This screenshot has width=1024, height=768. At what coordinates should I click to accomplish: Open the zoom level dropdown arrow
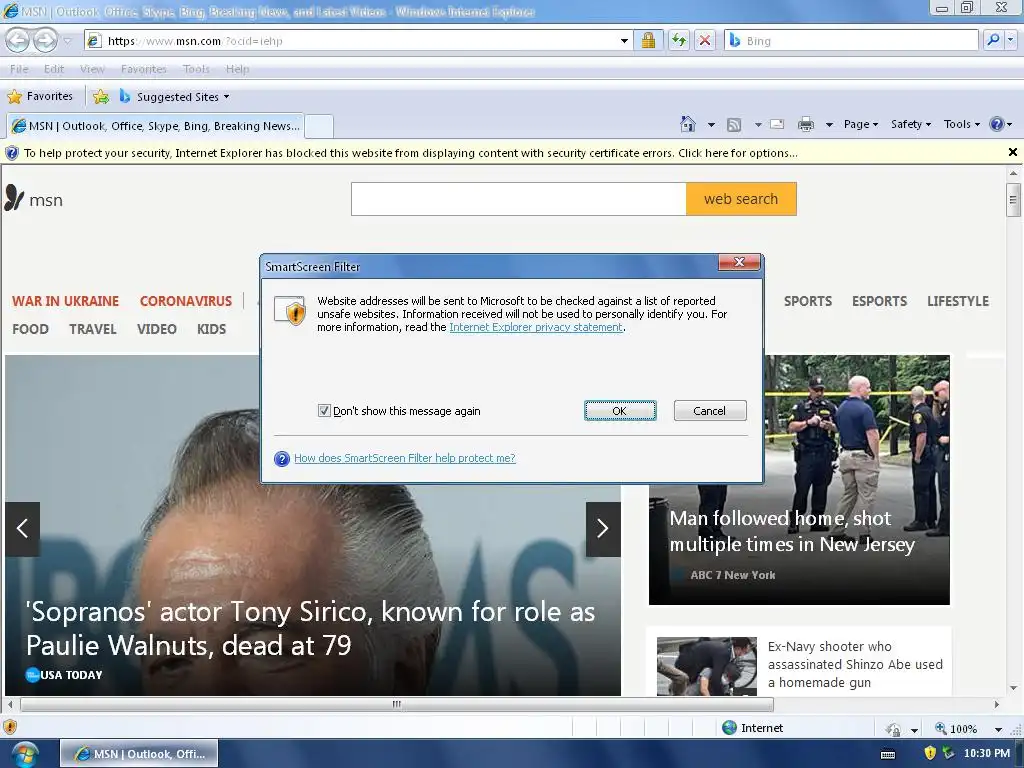[x=998, y=729]
